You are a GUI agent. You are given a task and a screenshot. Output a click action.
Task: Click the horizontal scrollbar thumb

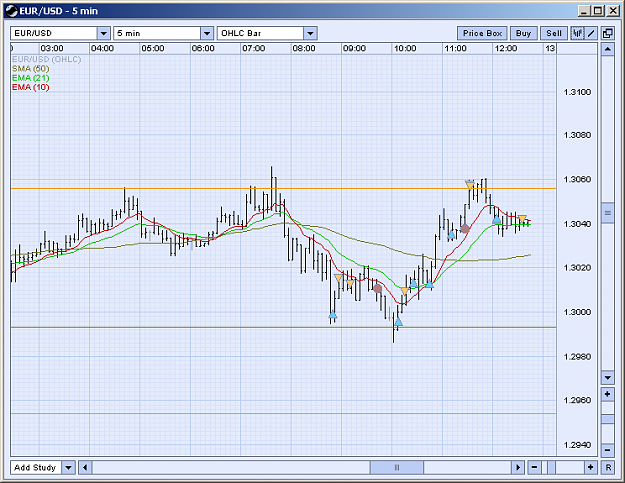(397, 467)
